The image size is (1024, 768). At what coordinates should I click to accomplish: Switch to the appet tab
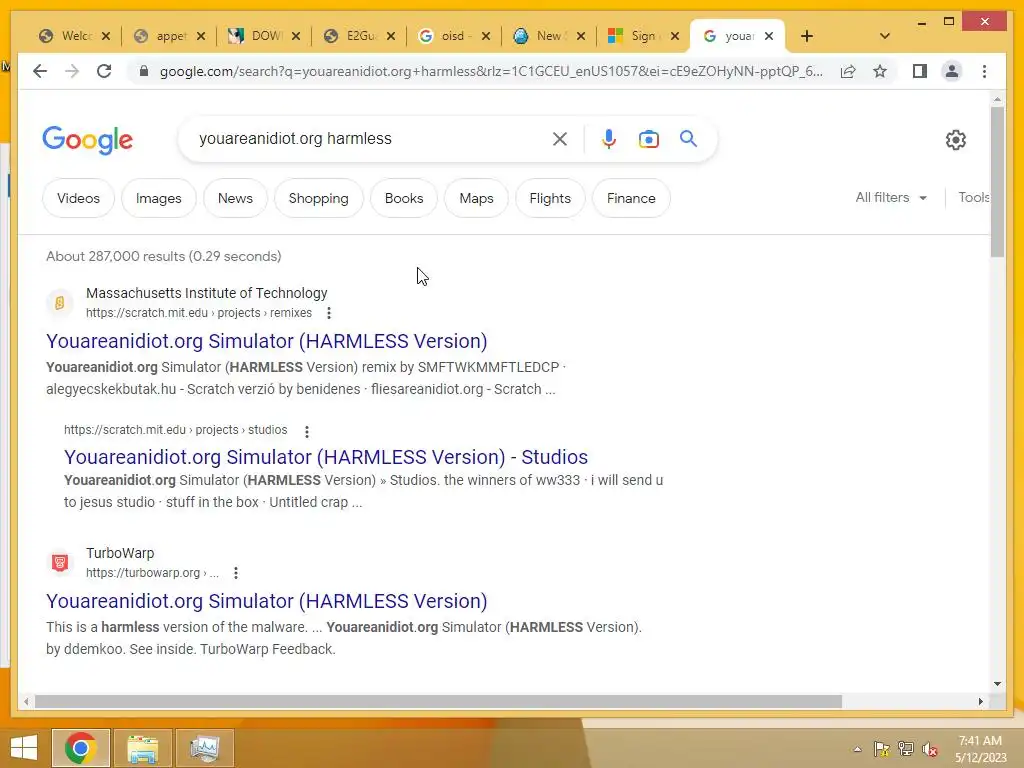(x=161, y=36)
